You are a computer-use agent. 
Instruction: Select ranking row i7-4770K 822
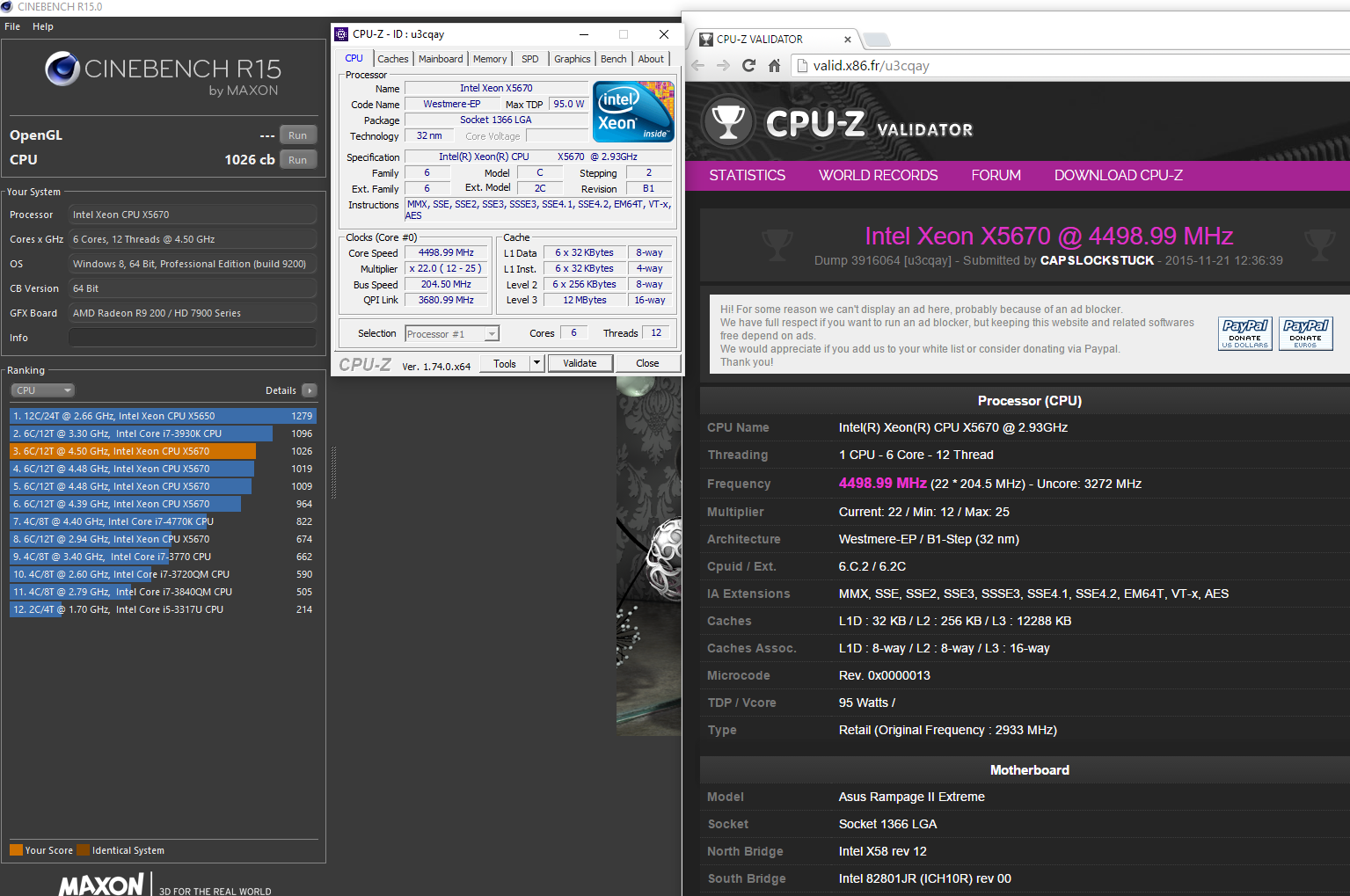pyautogui.click(x=163, y=521)
